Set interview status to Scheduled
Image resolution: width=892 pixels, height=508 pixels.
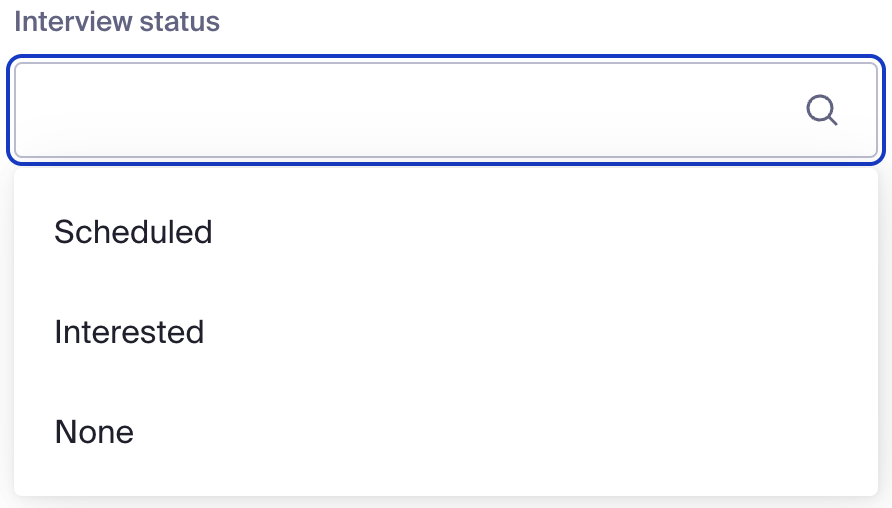(133, 232)
